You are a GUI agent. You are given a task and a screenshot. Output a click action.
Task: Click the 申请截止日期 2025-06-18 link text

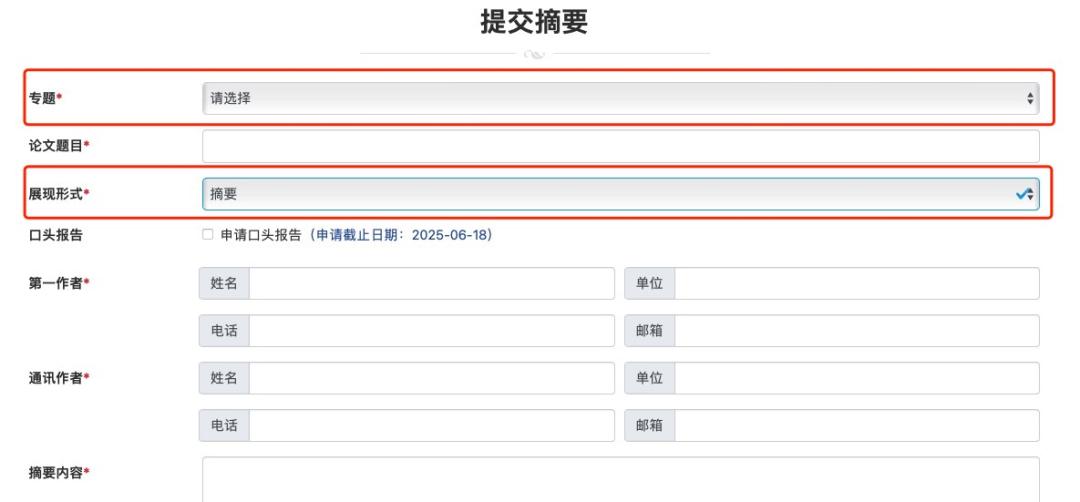coord(404,235)
